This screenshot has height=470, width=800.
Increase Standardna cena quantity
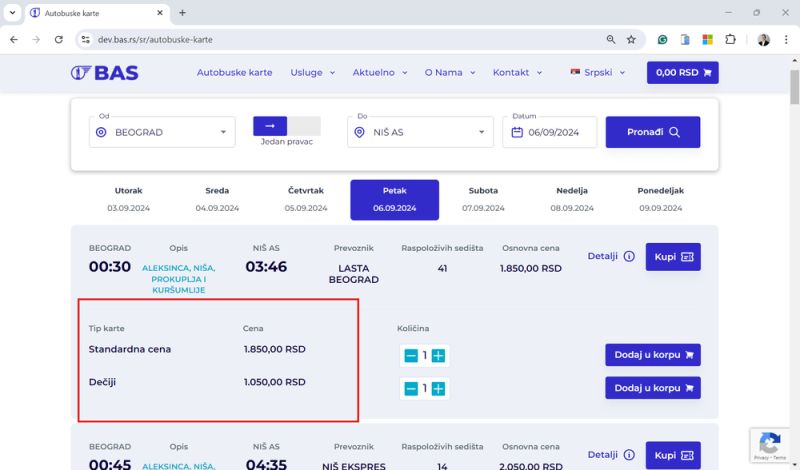[438, 356]
